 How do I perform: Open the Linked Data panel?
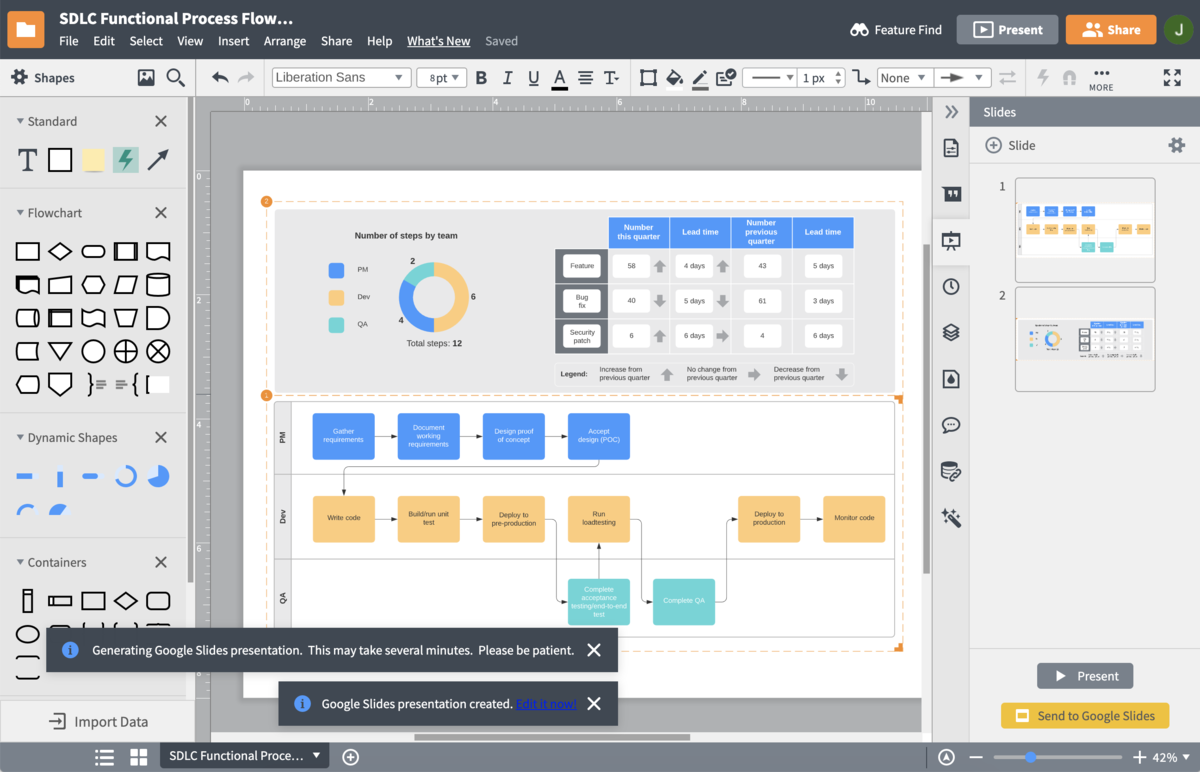point(951,471)
